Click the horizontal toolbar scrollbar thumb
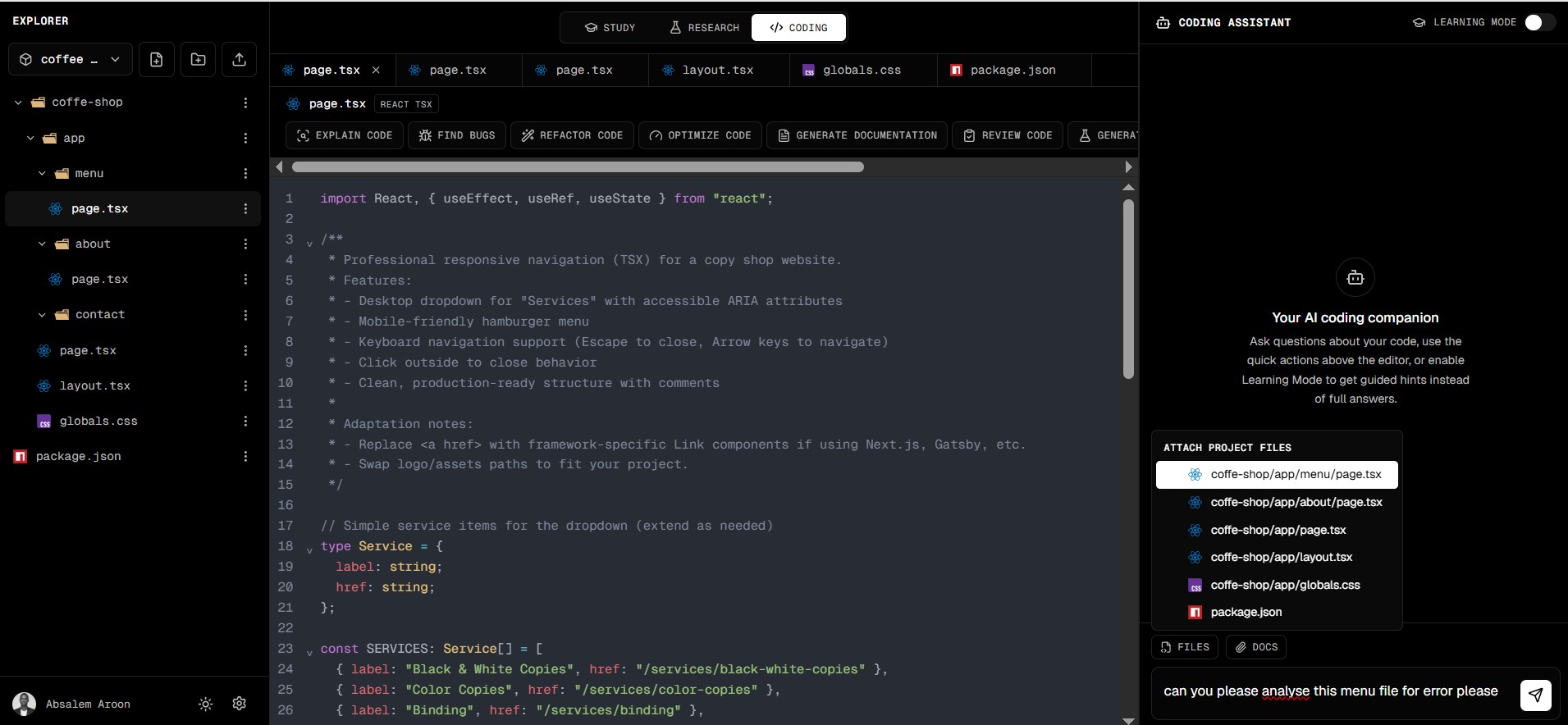Screen dimensions: 1568x725 (x=578, y=166)
